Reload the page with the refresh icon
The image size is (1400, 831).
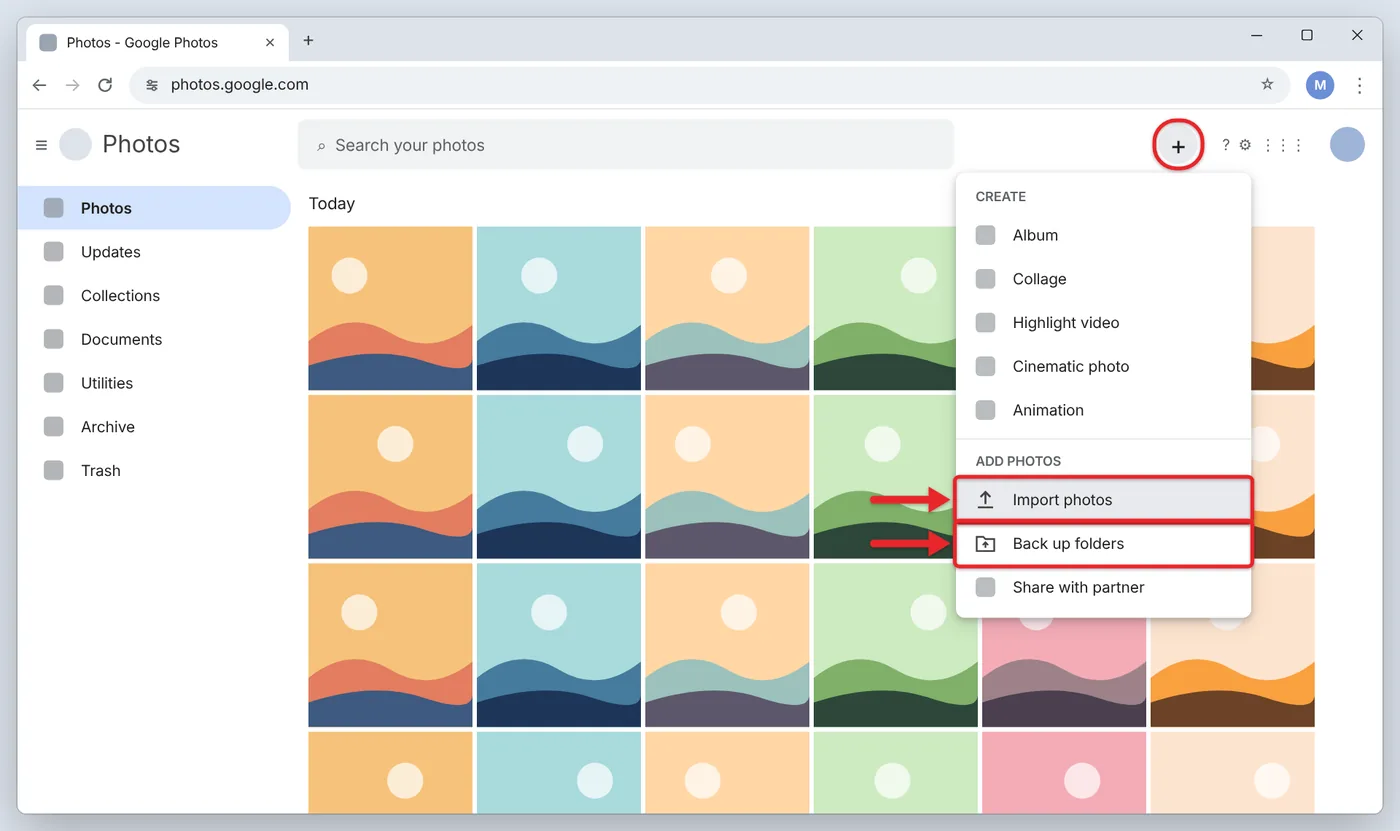pyautogui.click(x=105, y=85)
